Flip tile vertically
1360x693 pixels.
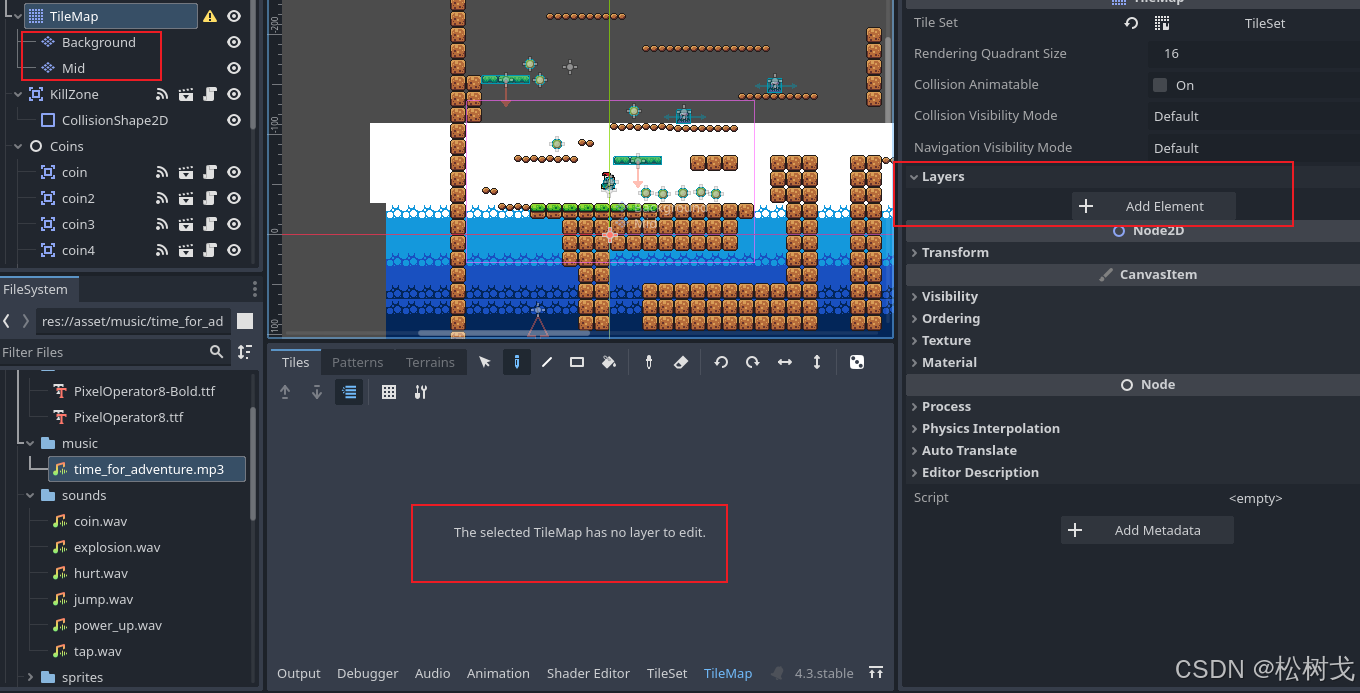817,362
